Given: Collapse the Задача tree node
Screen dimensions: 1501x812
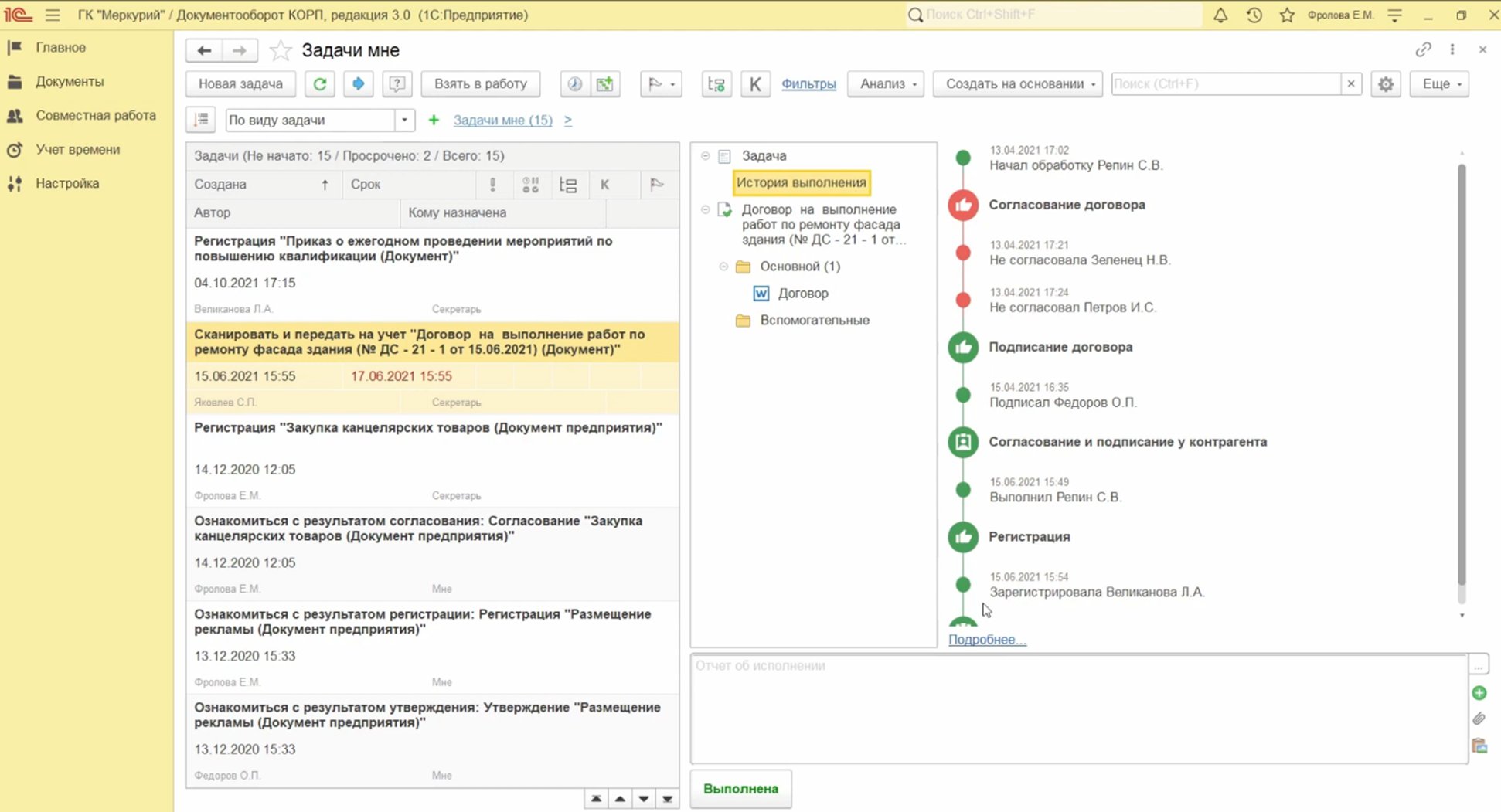Looking at the screenshot, I should [705, 155].
